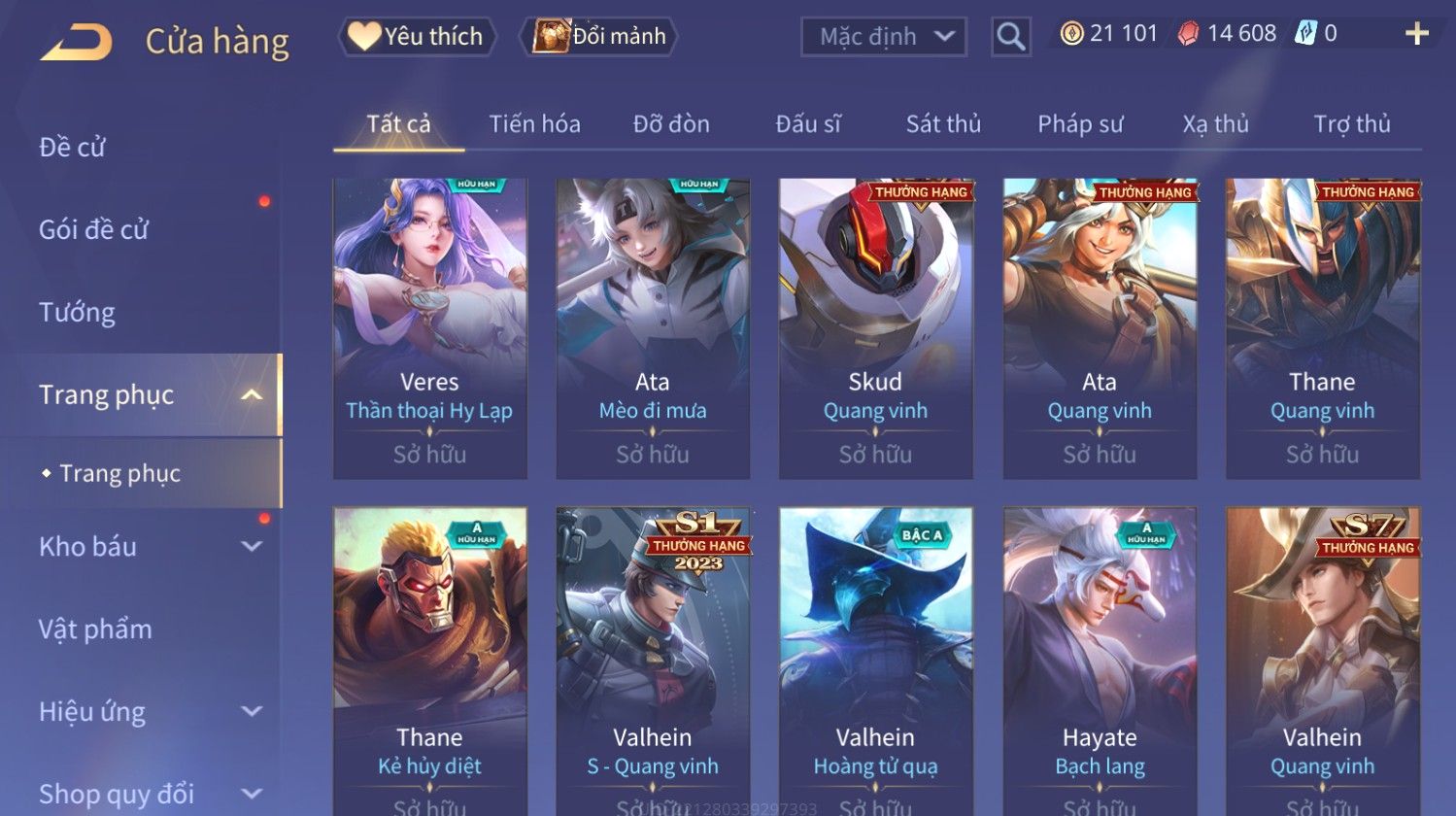The width and height of the screenshot is (1456, 816).
Task: Click the red gem currency icon
Action: pos(1188,34)
